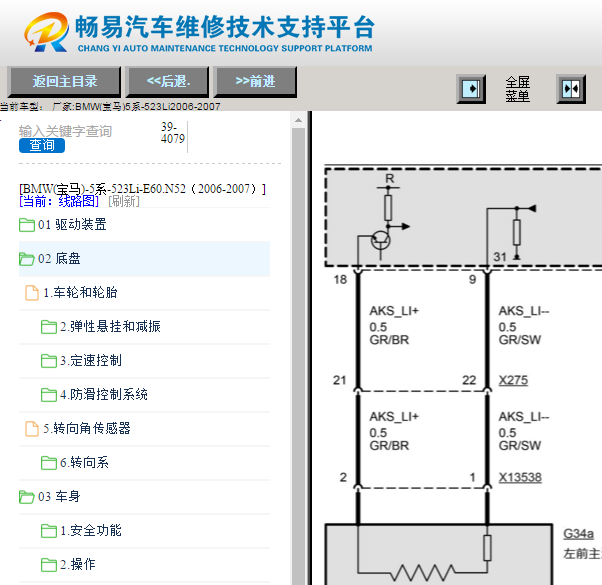Click the 39-4079 number text
Screen dimensions: 602x585
(173, 133)
